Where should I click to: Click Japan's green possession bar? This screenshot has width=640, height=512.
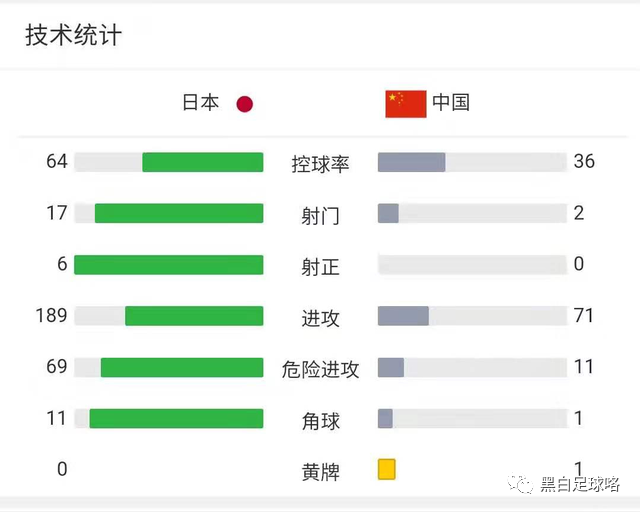(x=202, y=162)
